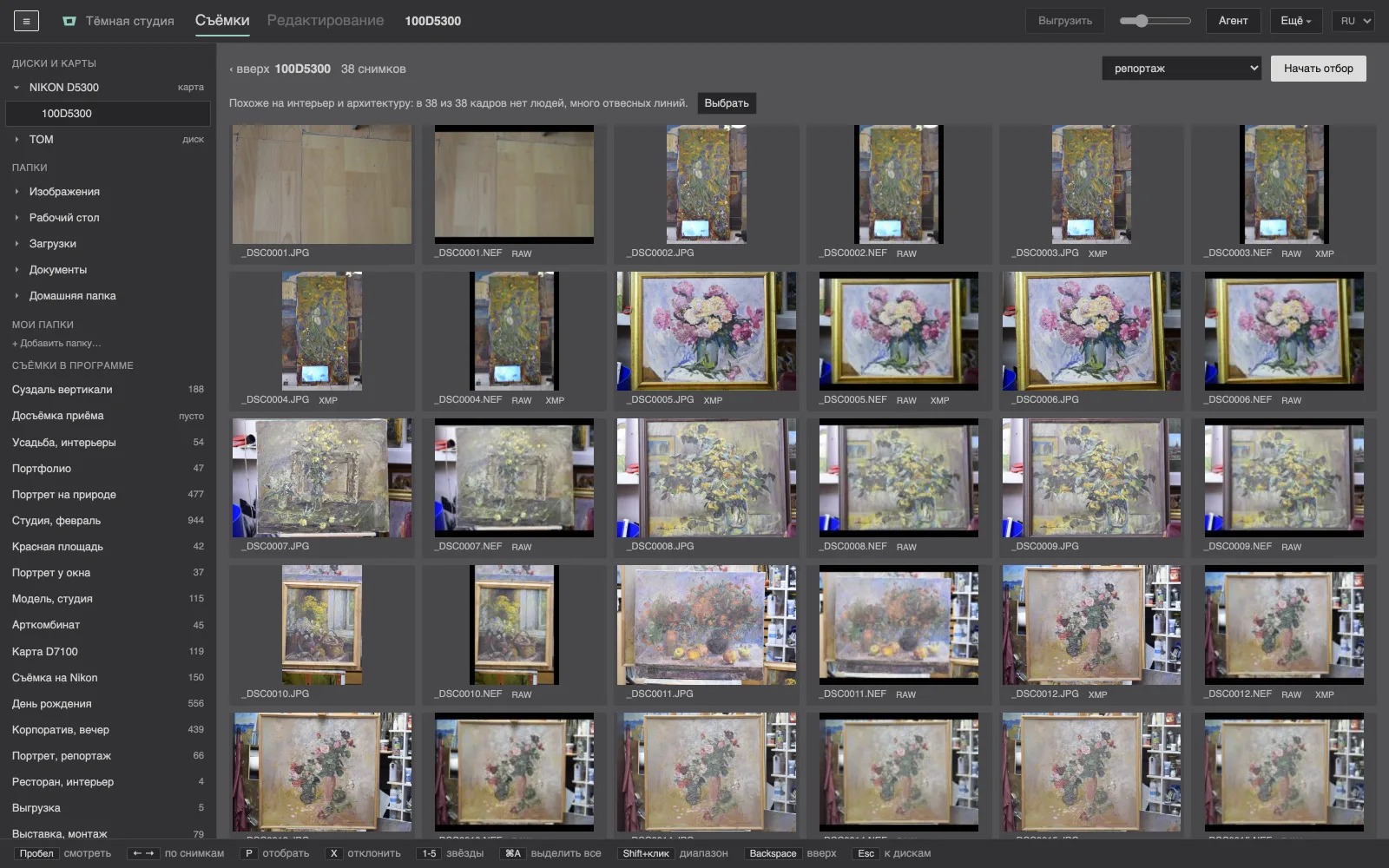1389x868 pixels.
Task: Click the Начать отбор button
Action: 1318,69
